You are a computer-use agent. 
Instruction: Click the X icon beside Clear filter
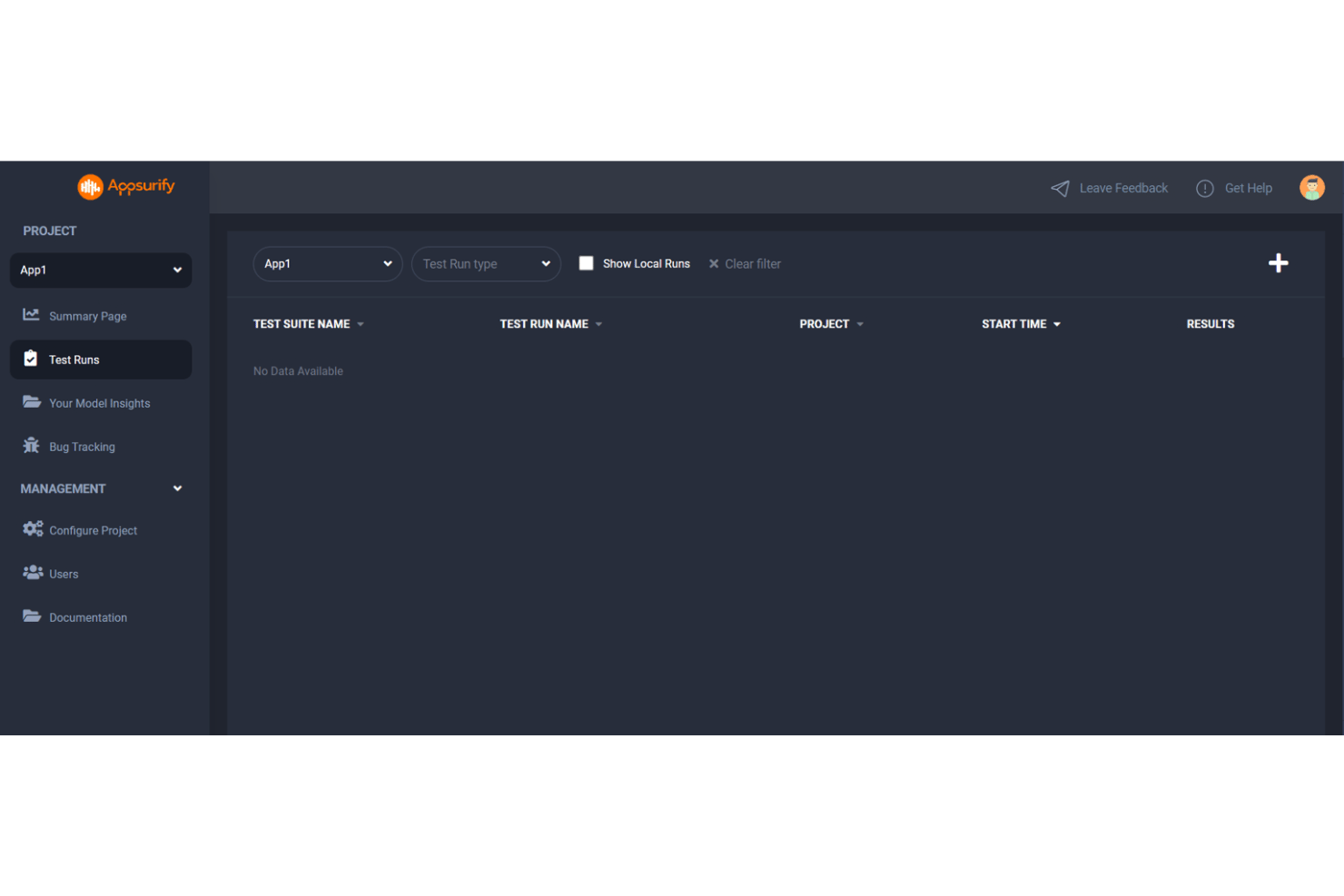click(714, 264)
